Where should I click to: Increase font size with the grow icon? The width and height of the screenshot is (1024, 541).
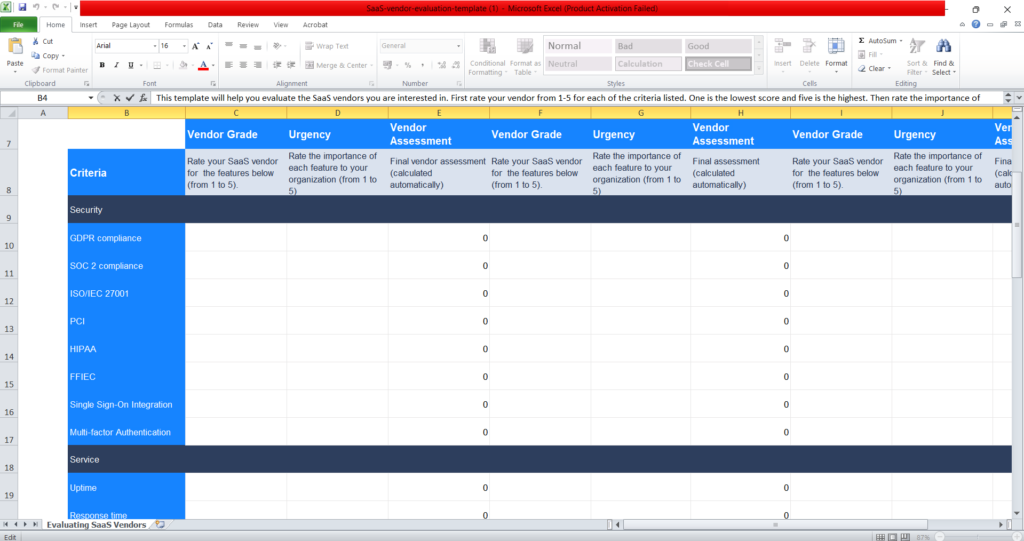(195, 46)
